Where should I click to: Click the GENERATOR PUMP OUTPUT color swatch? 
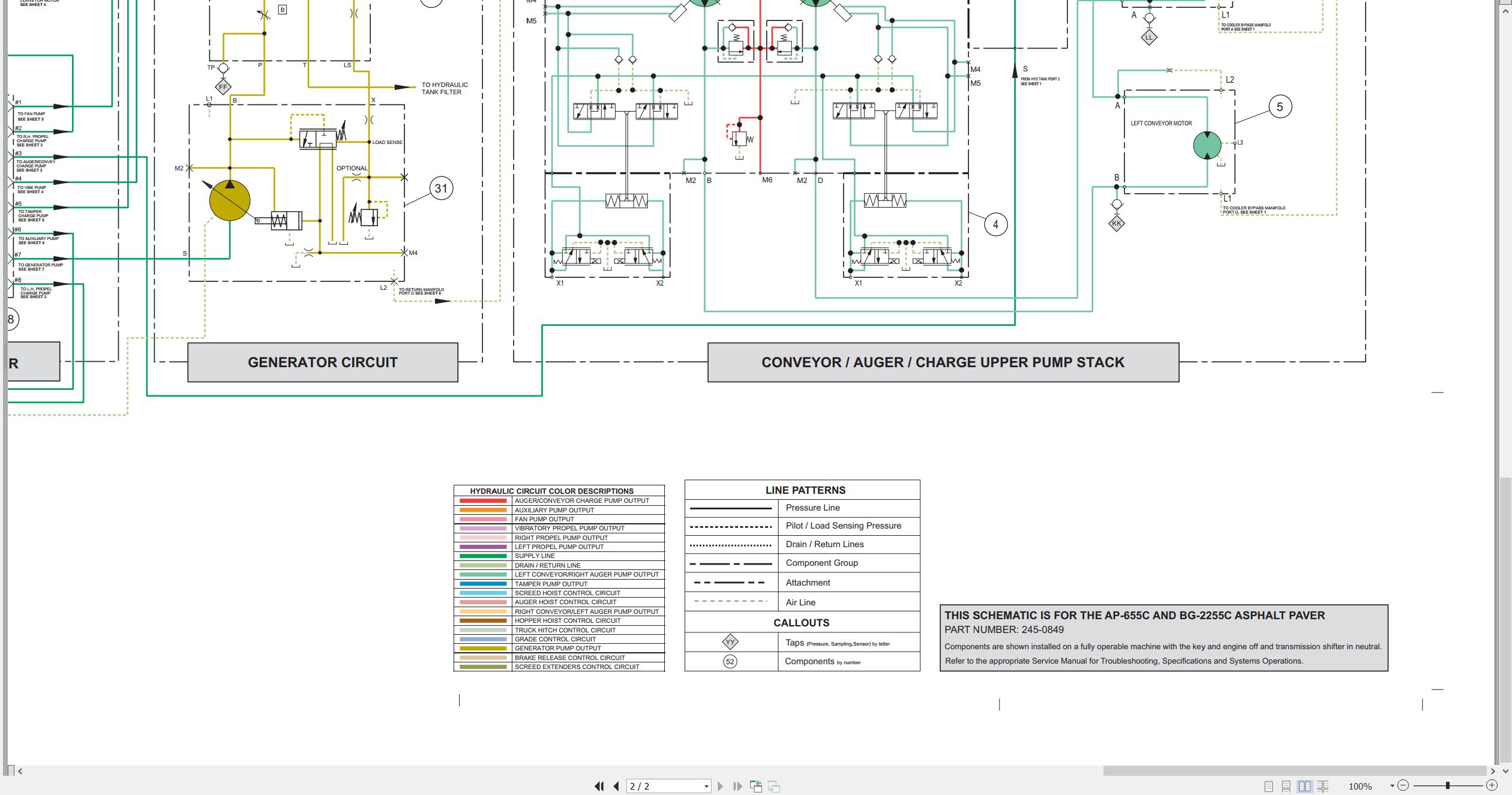pos(483,649)
